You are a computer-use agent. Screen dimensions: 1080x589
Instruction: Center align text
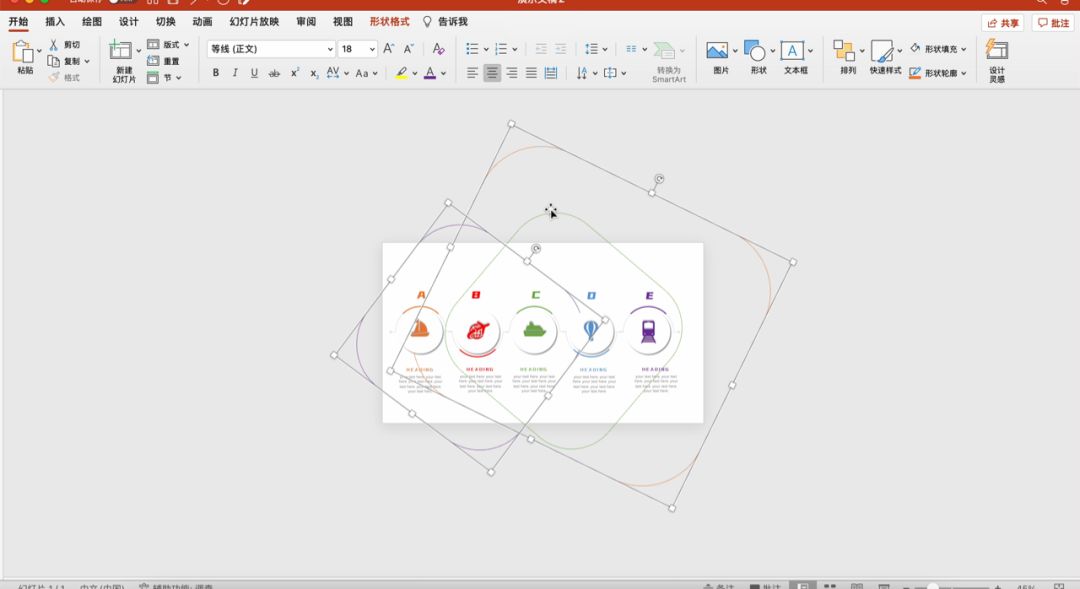coord(492,72)
